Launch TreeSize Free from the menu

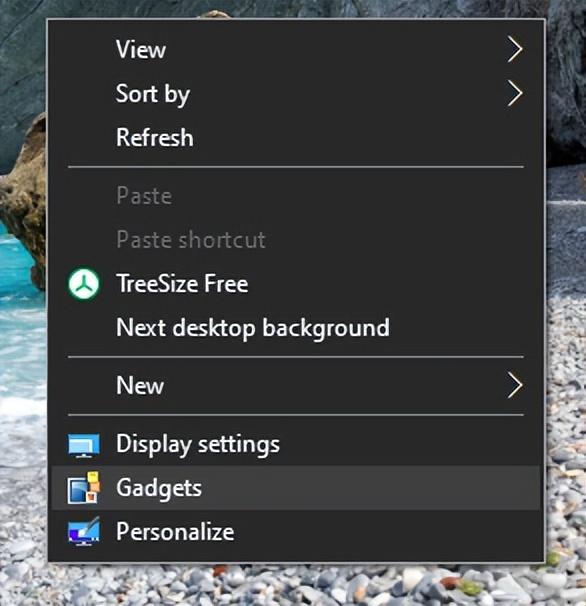pyautogui.click(x=296, y=284)
